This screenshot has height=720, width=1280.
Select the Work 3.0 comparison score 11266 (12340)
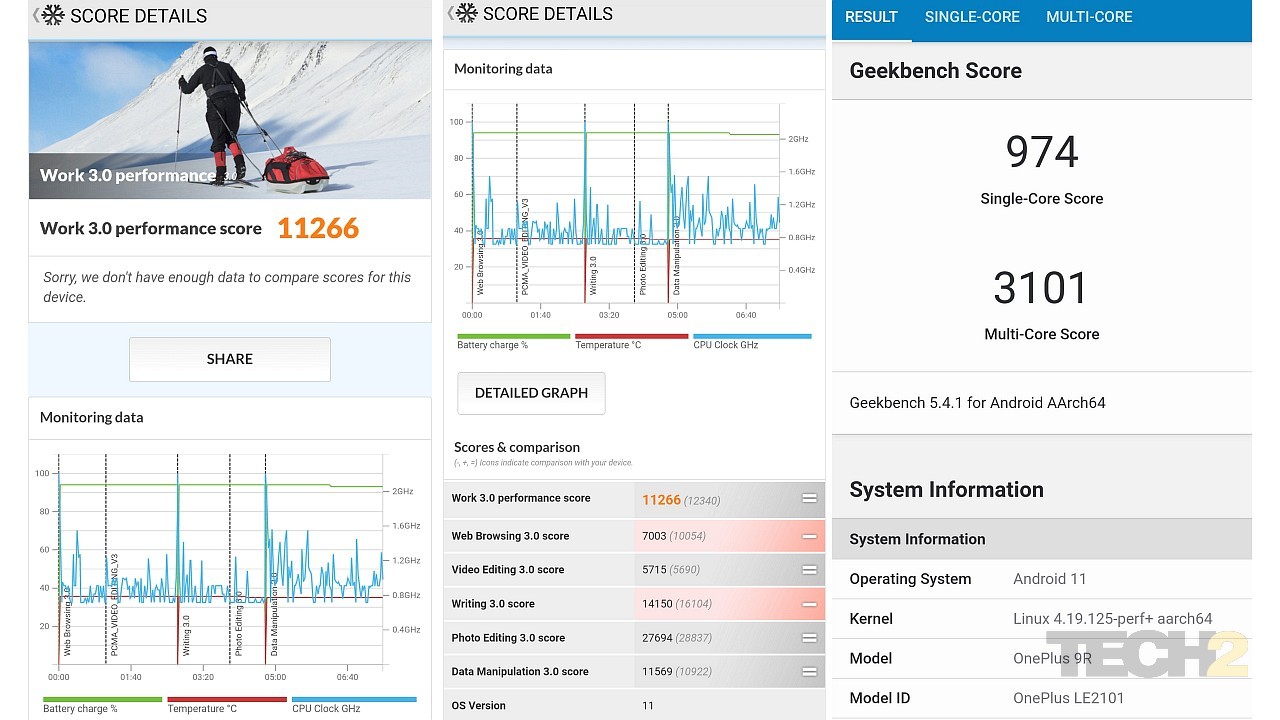[x=681, y=499]
